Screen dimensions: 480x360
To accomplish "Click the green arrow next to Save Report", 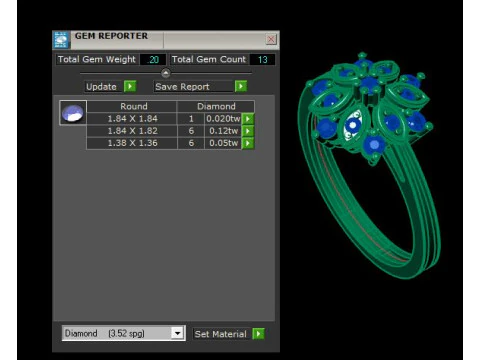I will pyautogui.click(x=241, y=86).
